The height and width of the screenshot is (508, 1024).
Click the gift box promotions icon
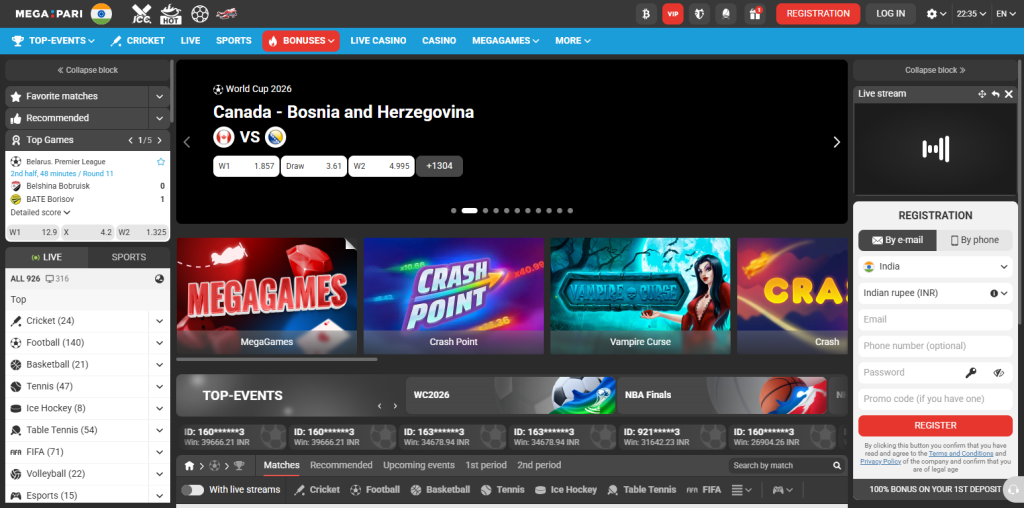pos(754,14)
